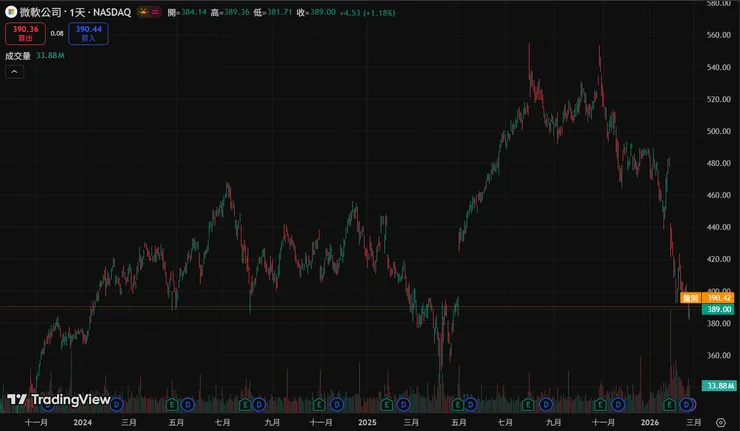
Task: Click the 2024 label on the time axis
Action: point(83,423)
